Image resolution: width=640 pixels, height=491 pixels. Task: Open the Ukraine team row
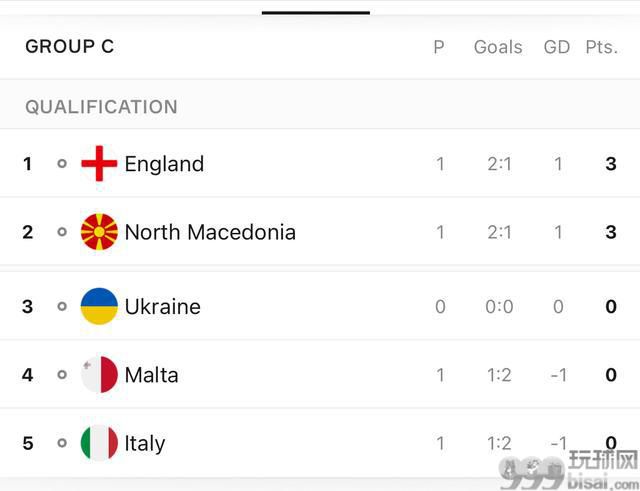coord(320,306)
